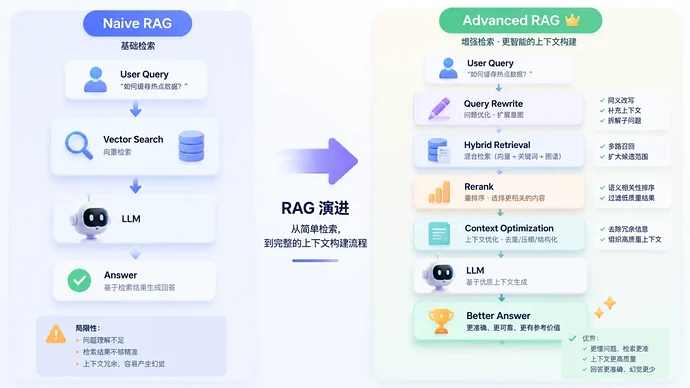Click the '局限性:' heading
Image resolution: width=690 pixels, height=388 pixels.
click(88, 328)
